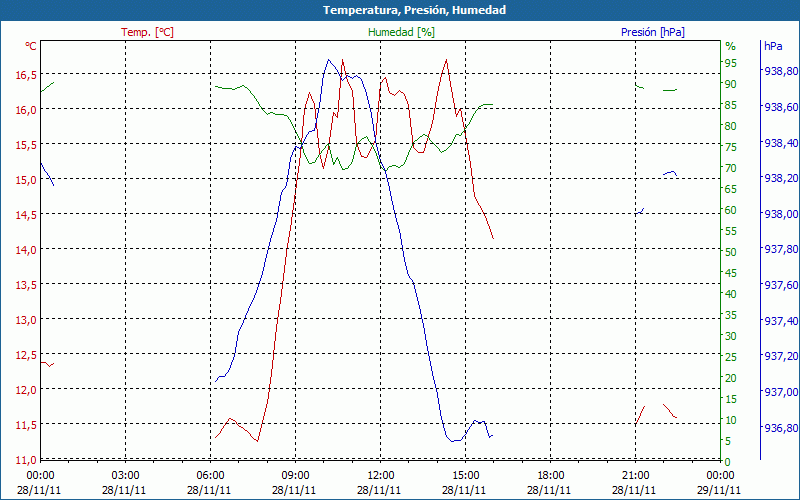
Task: Click the 0 humidity axis value
Action: [x=728, y=462]
